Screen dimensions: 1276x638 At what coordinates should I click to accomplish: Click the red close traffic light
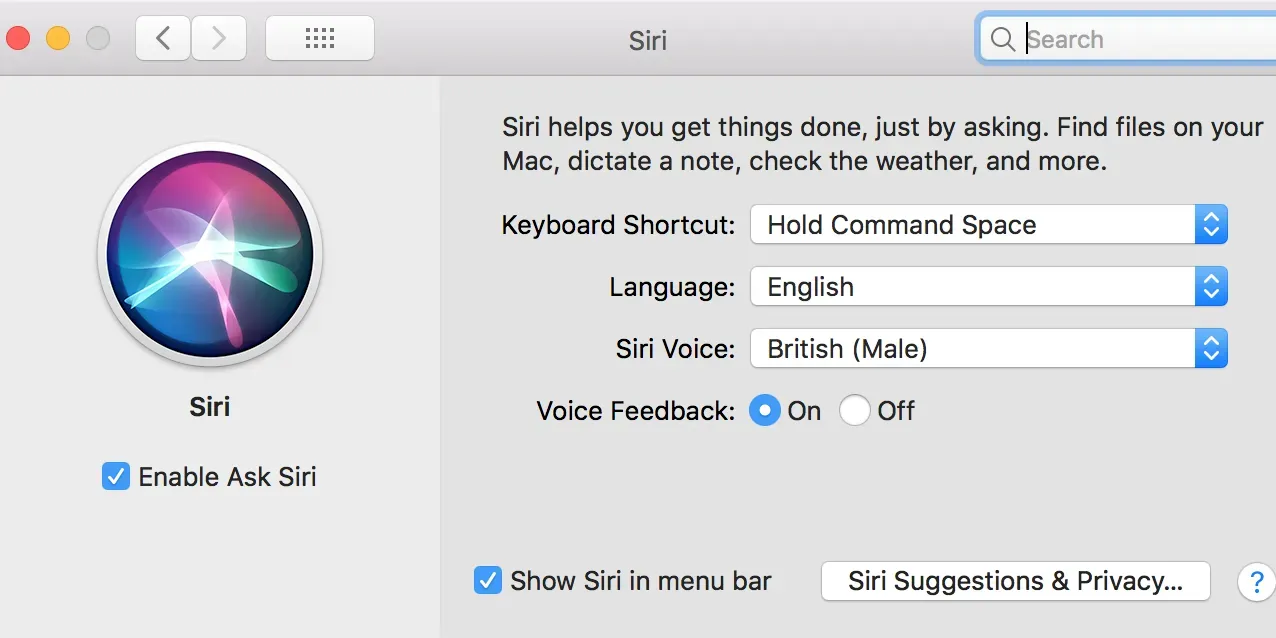pyautogui.click(x=19, y=38)
